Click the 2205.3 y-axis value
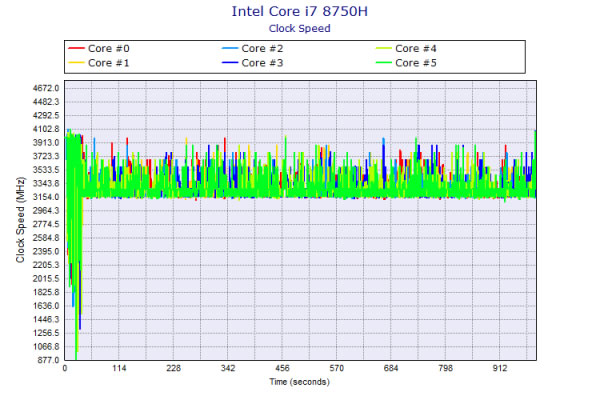The height and width of the screenshot is (400, 600). pyautogui.click(x=46, y=265)
